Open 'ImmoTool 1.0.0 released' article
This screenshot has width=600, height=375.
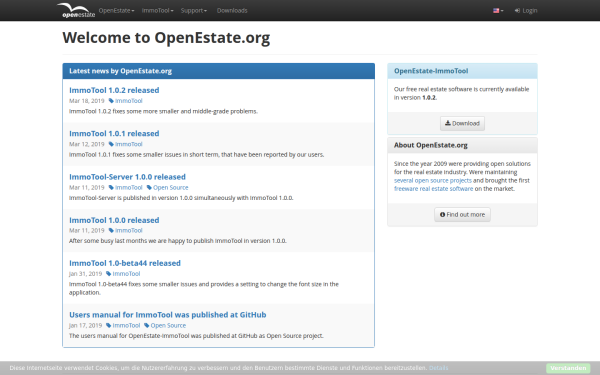tap(114, 220)
